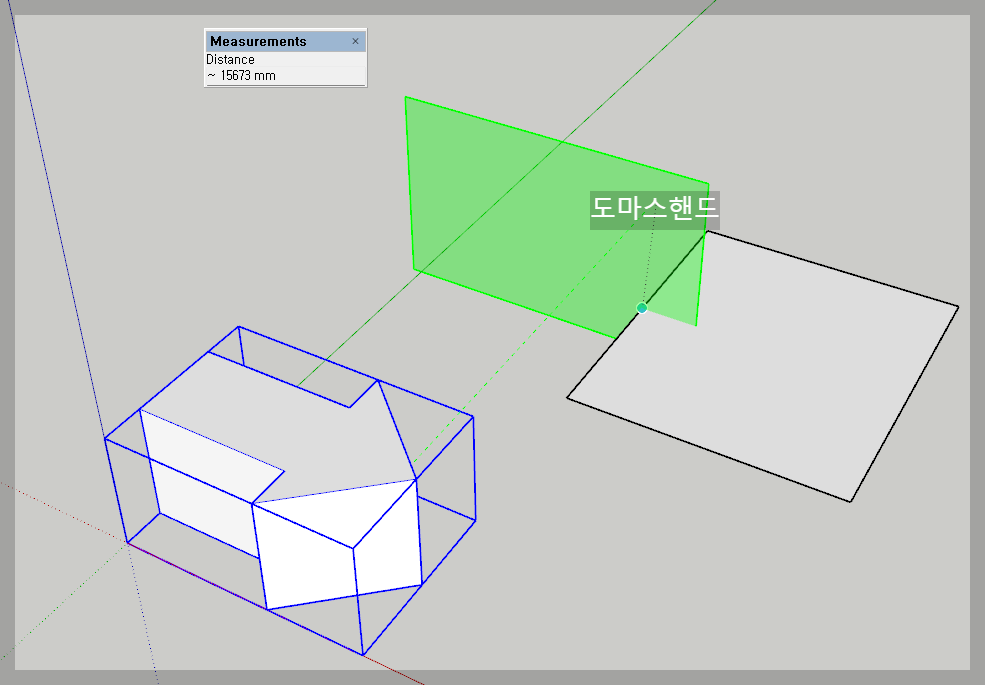Close the Measurements panel

tap(355, 41)
